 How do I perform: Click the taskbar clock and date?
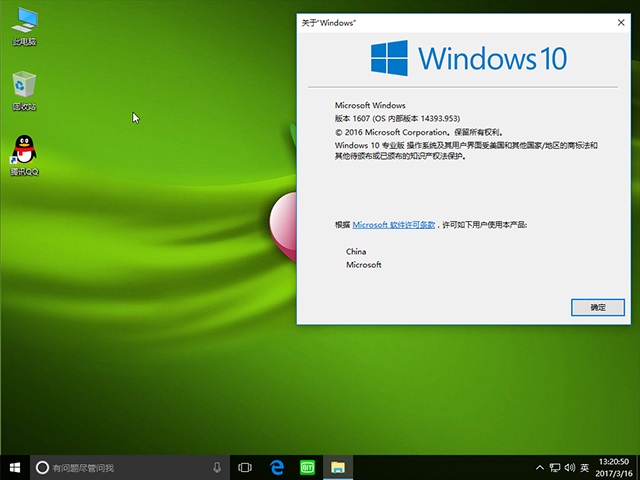(x=616, y=467)
